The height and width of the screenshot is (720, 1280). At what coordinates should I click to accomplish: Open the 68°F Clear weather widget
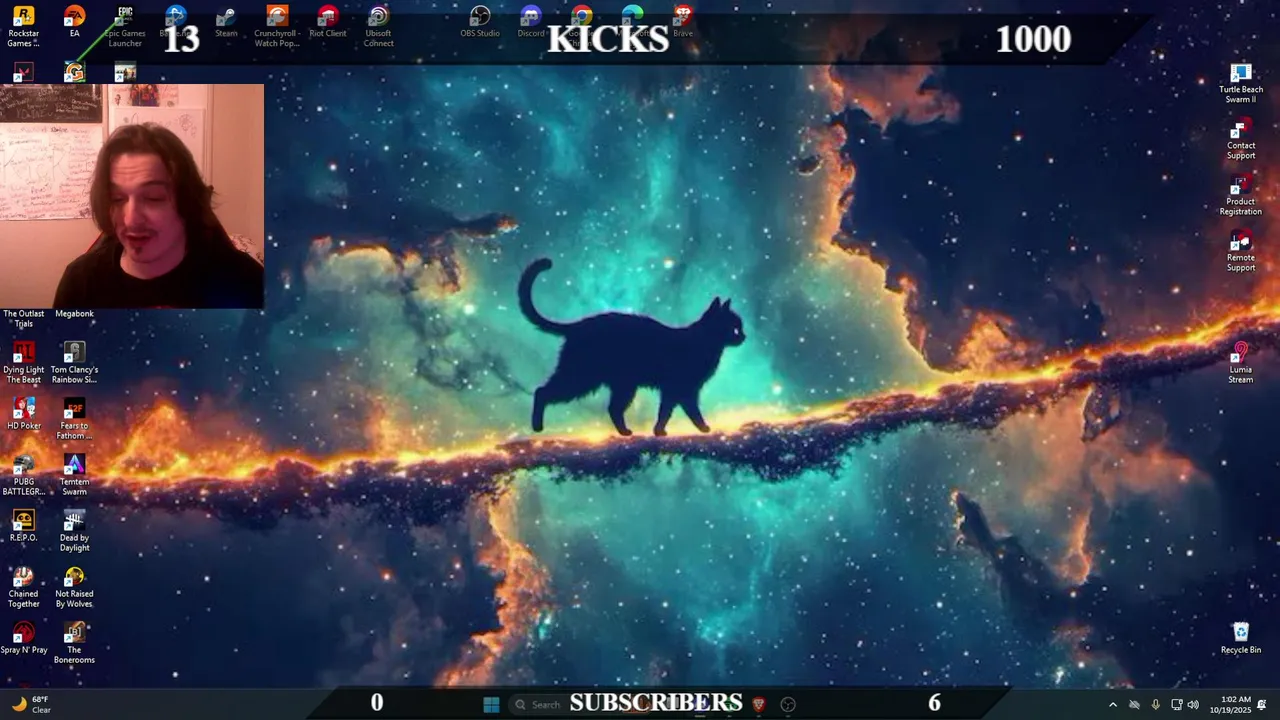point(30,704)
